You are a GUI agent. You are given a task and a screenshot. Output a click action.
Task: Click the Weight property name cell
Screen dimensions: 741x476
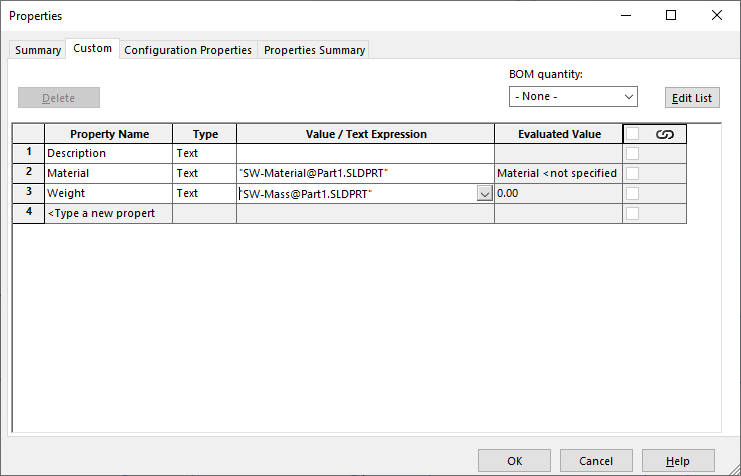(108, 194)
